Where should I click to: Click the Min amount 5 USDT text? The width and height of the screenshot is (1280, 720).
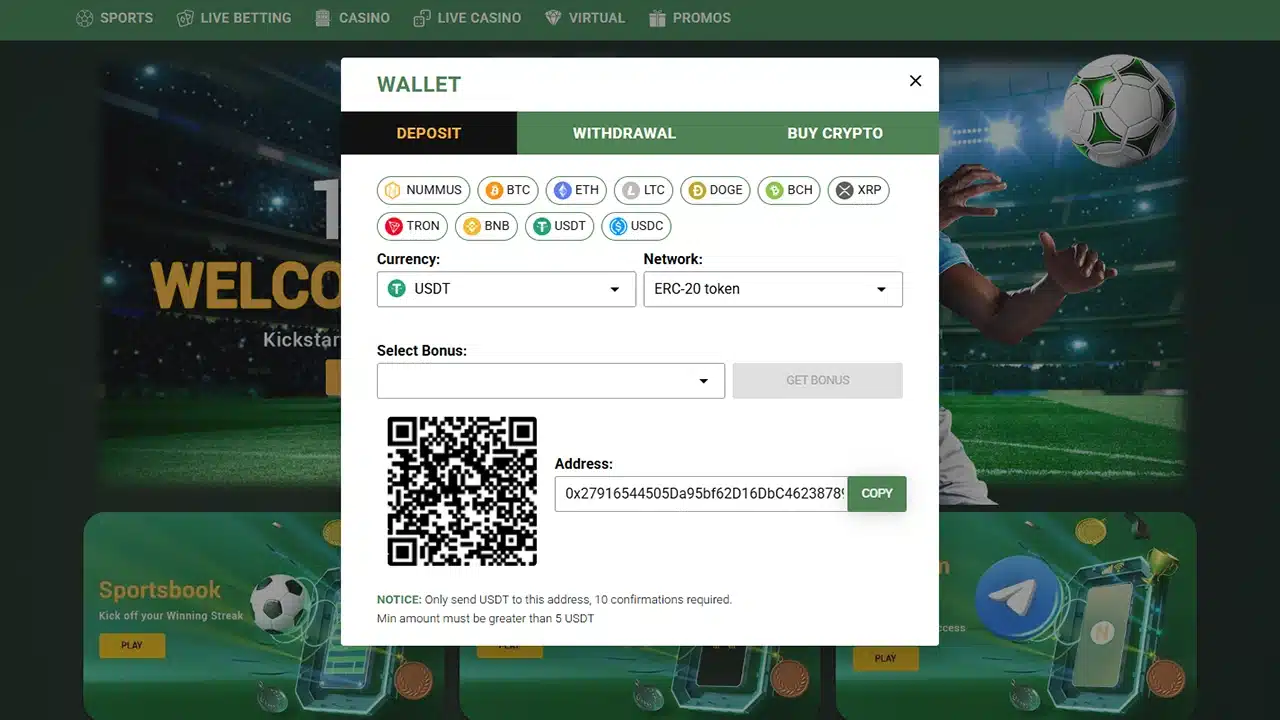(x=485, y=619)
